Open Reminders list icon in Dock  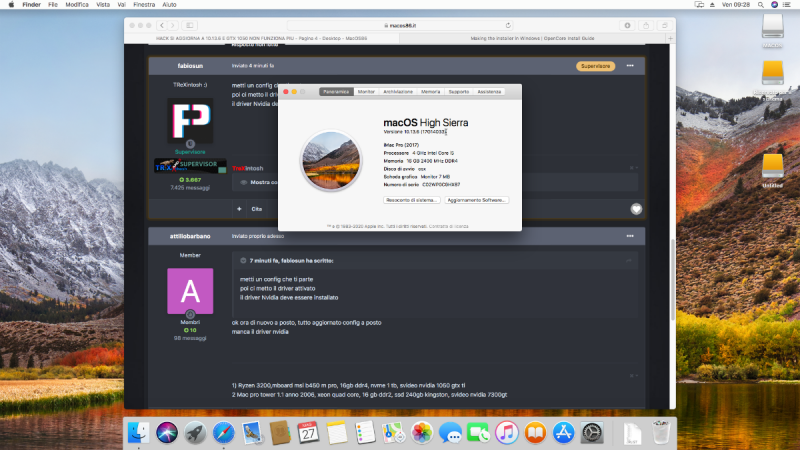pos(365,433)
